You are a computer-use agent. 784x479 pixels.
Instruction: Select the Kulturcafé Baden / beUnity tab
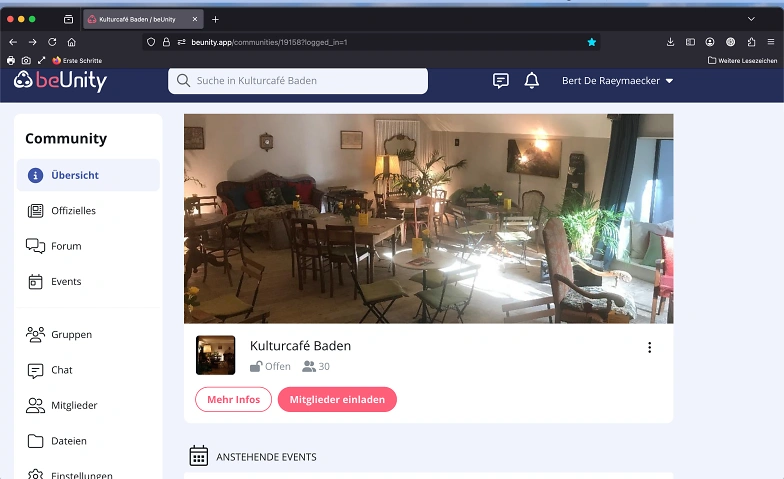tap(143, 19)
